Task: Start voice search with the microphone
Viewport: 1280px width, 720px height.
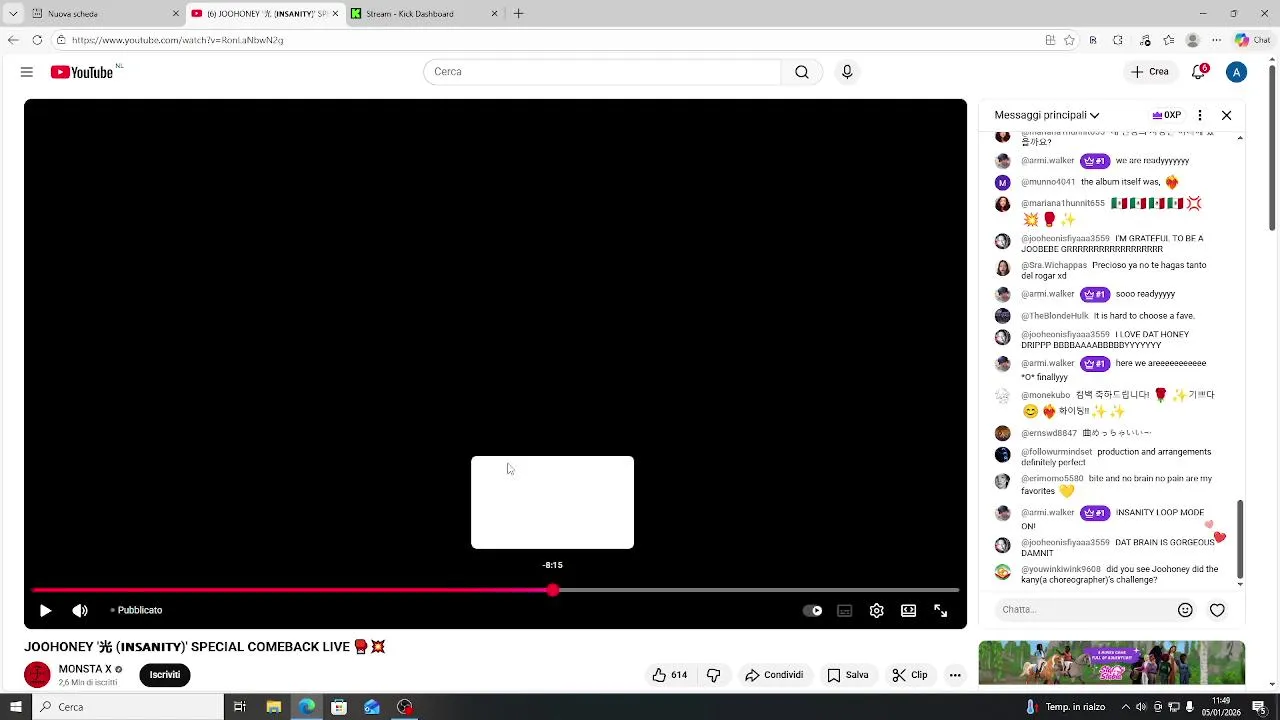Action: click(847, 72)
